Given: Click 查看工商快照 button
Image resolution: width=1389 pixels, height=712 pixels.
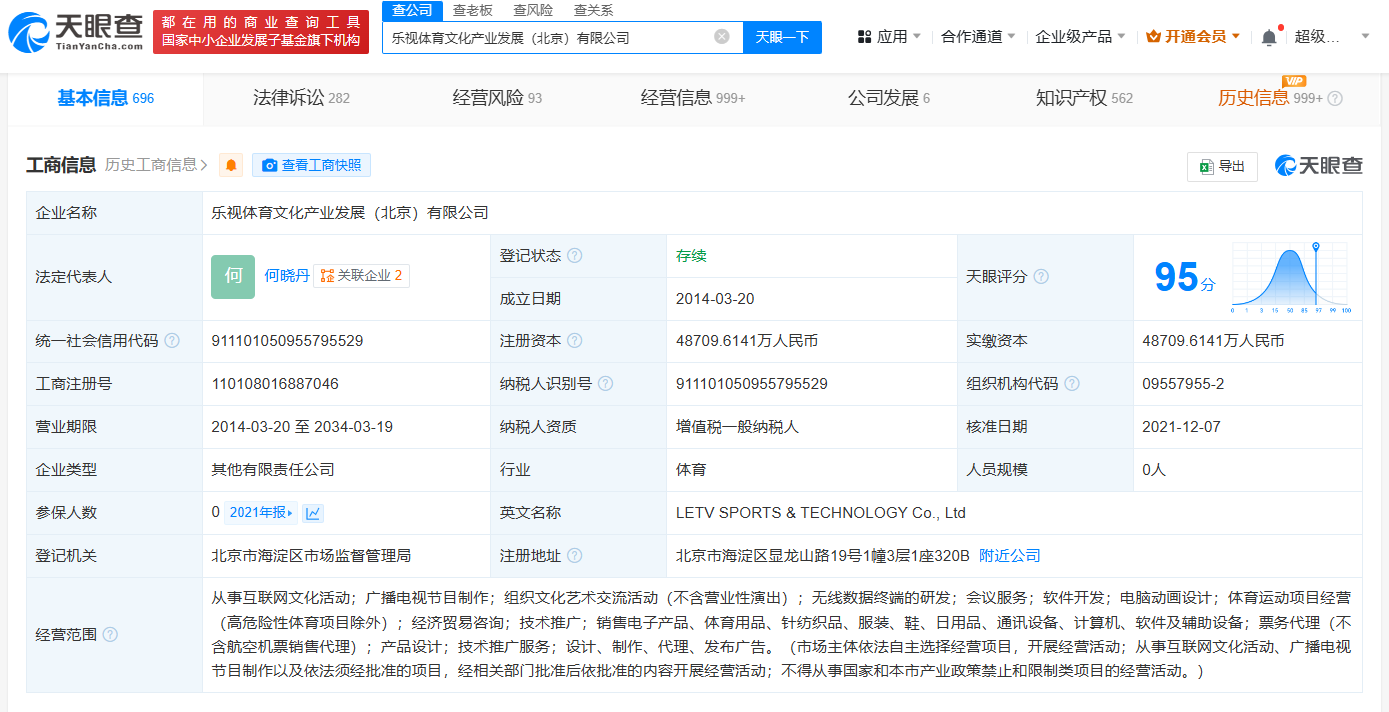Looking at the screenshot, I should (x=311, y=165).
